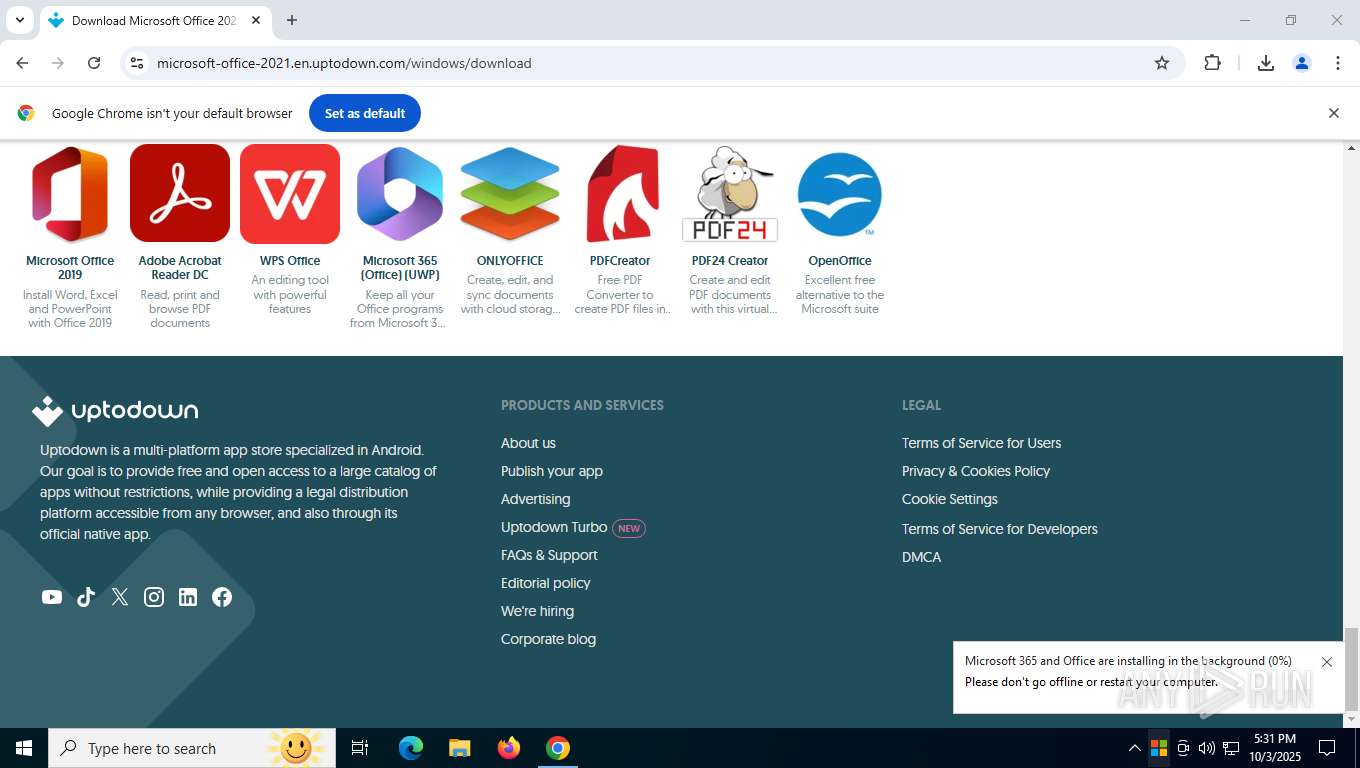Click the Uptodown logo in footer
The width and height of the screenshot is (1360, 768).
pyautogui.click(x=115, y=411)
